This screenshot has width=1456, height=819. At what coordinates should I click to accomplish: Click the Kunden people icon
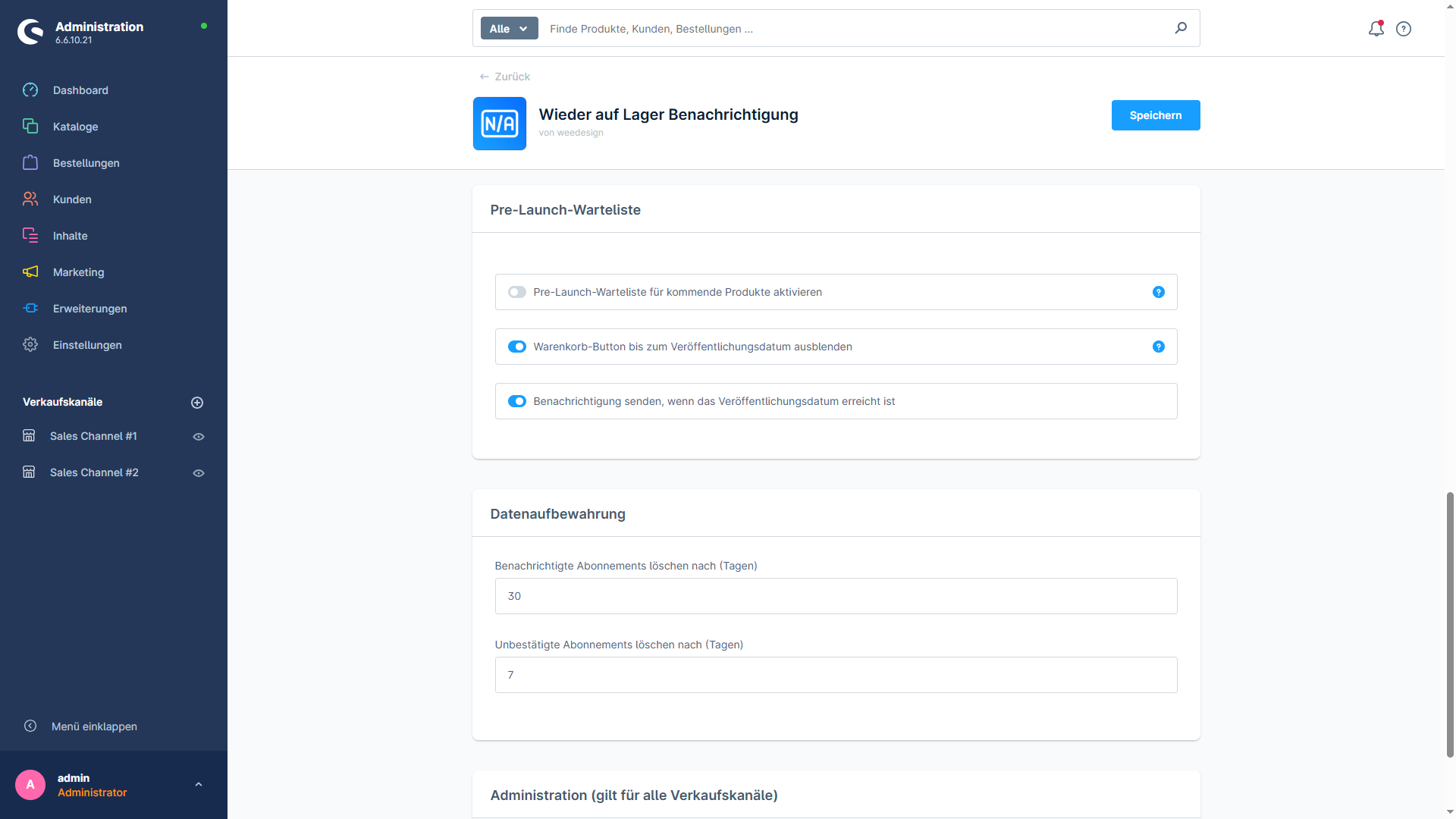30,199
